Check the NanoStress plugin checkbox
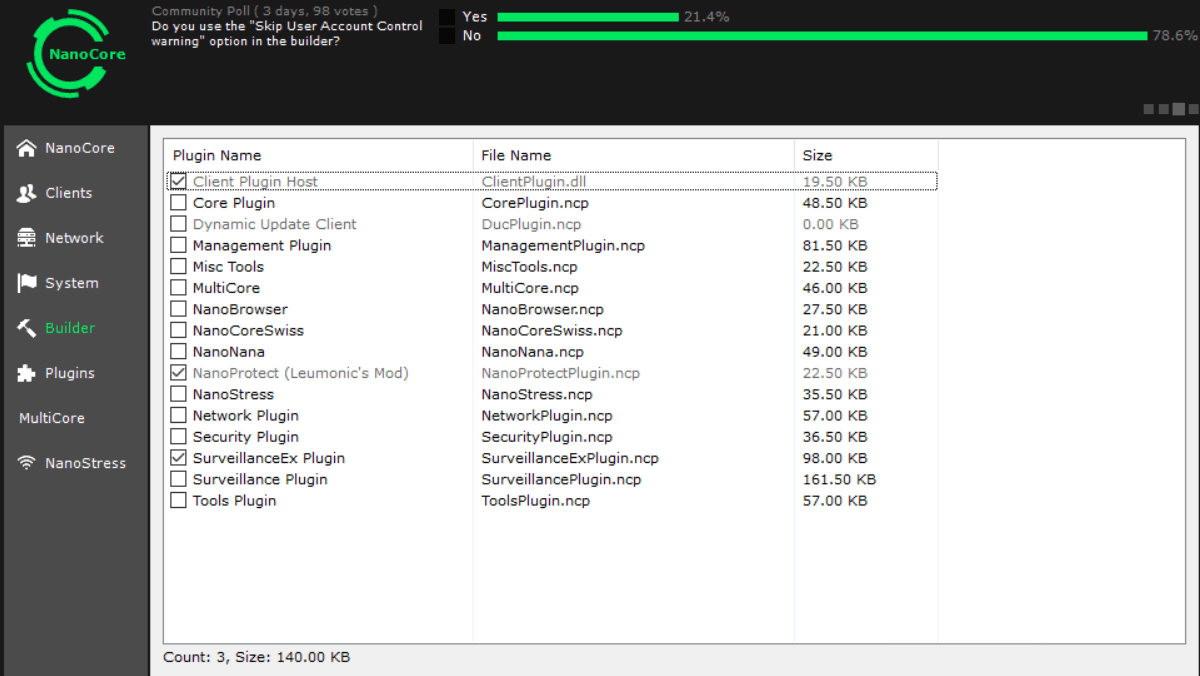Viewport: 1200px width, 676px height. point(178,394)
